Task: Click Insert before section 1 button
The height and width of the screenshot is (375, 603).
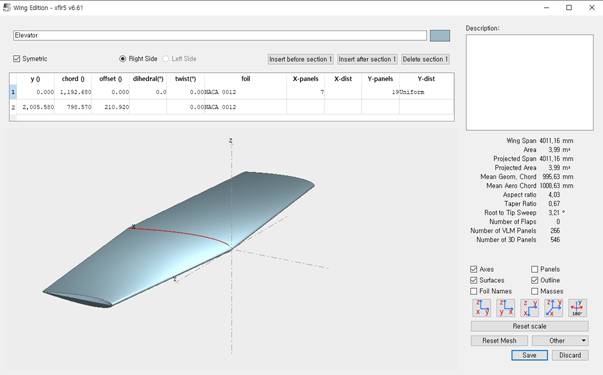Action: (300, 59)
